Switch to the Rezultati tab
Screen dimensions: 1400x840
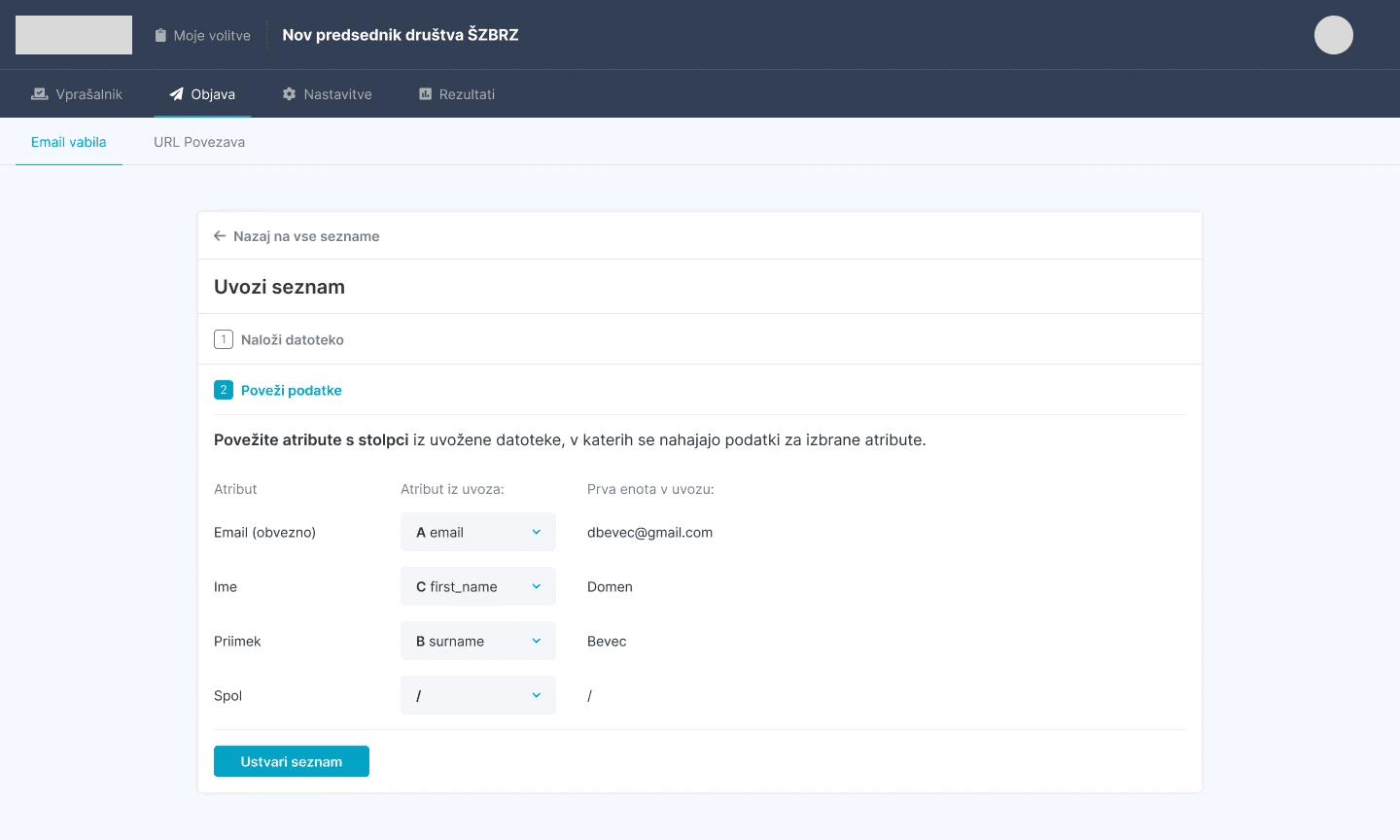coord(457,93)
